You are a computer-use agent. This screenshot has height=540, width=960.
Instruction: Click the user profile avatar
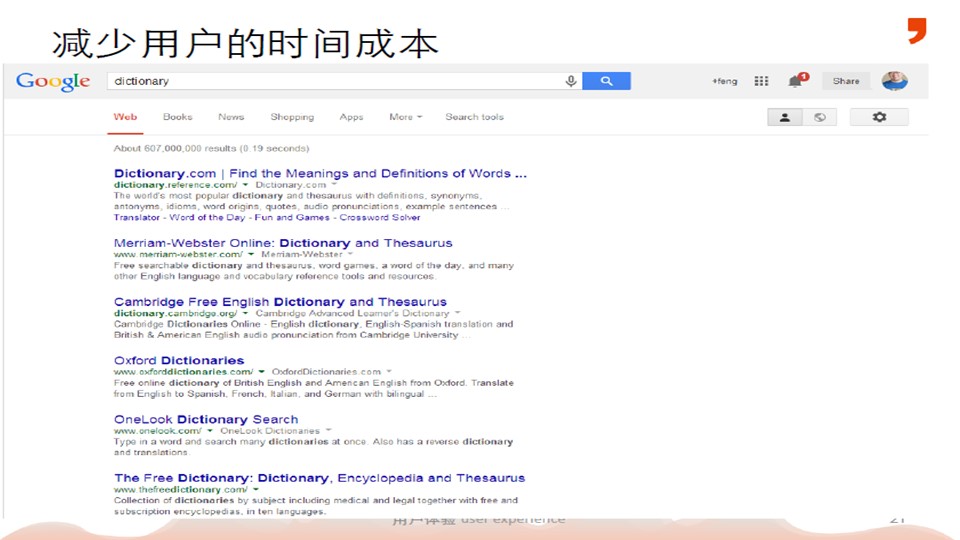click(x=894, y=81)
